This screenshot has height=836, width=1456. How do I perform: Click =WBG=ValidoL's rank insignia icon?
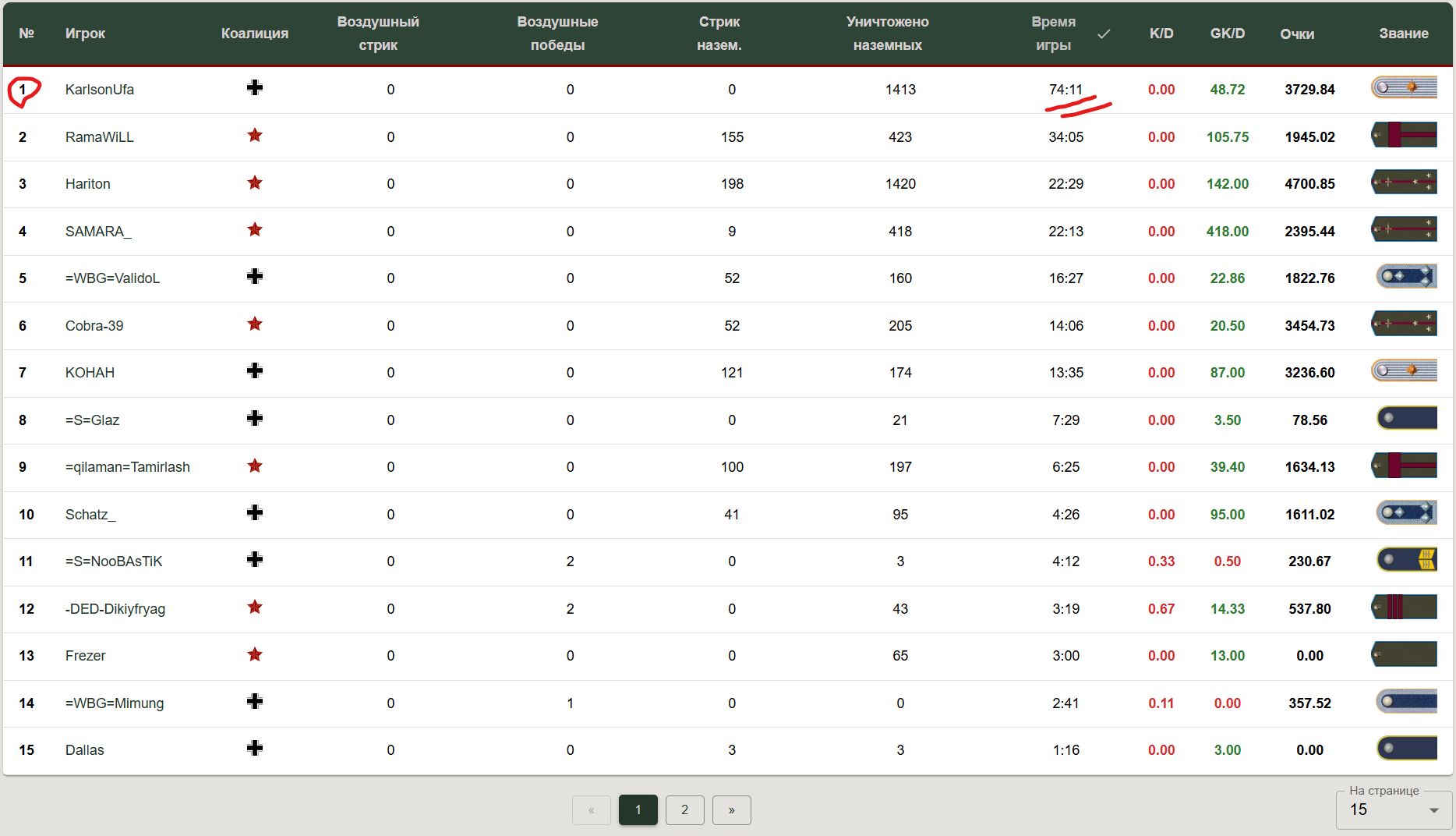coord(1406,276)
